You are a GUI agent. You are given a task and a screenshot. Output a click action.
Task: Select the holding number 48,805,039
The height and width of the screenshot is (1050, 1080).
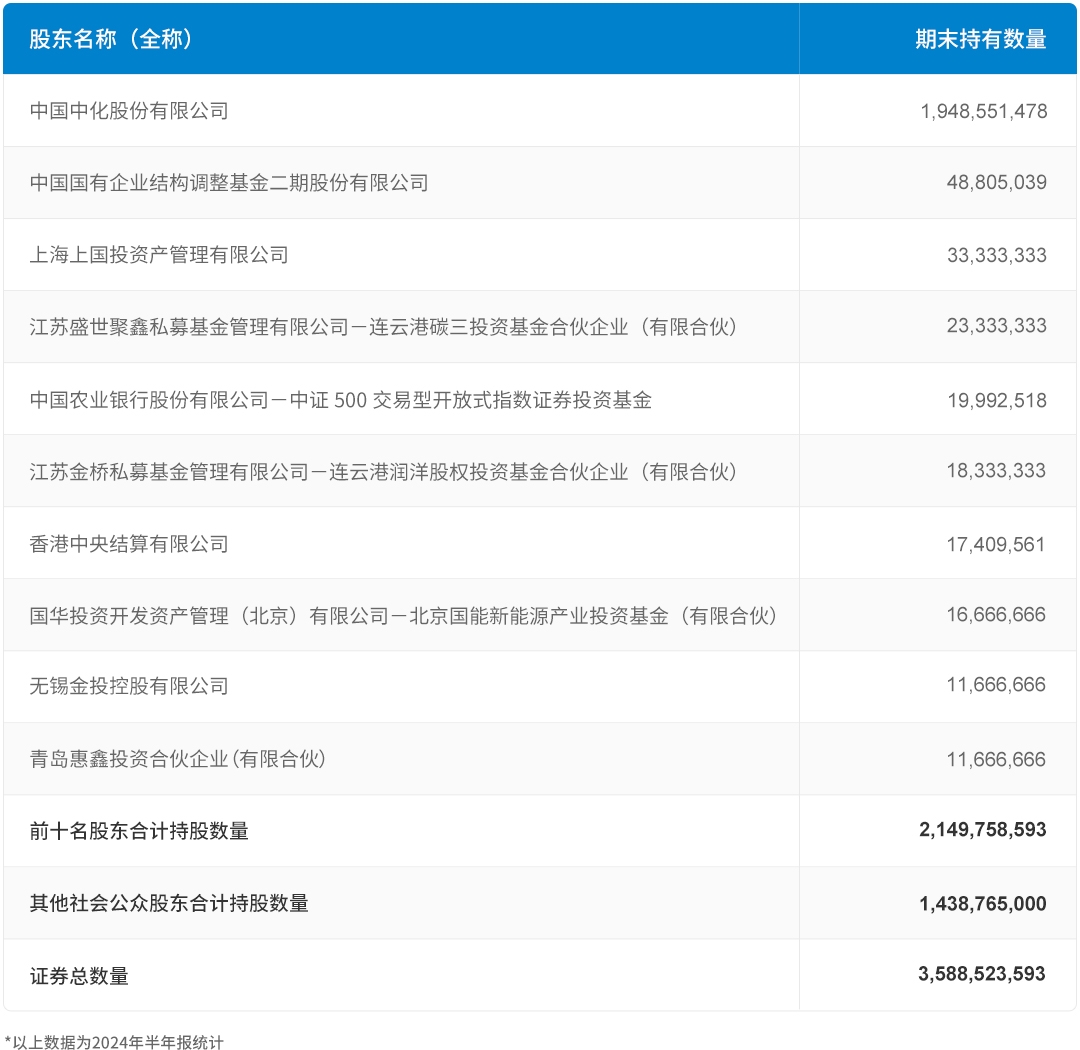pyautogui.click(x=996, y=183)
